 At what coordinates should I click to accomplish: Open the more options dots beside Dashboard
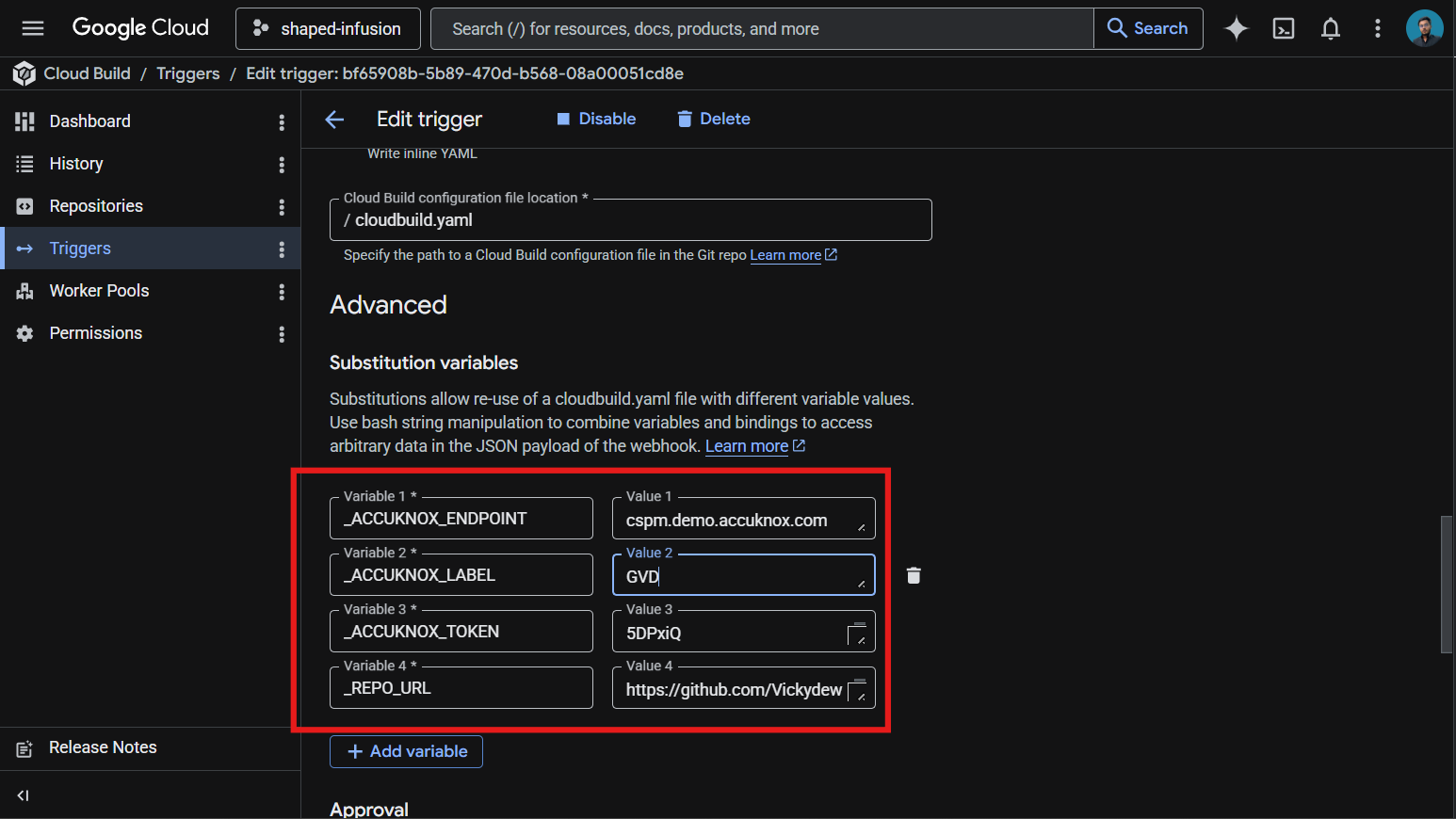tap(282, 122)
